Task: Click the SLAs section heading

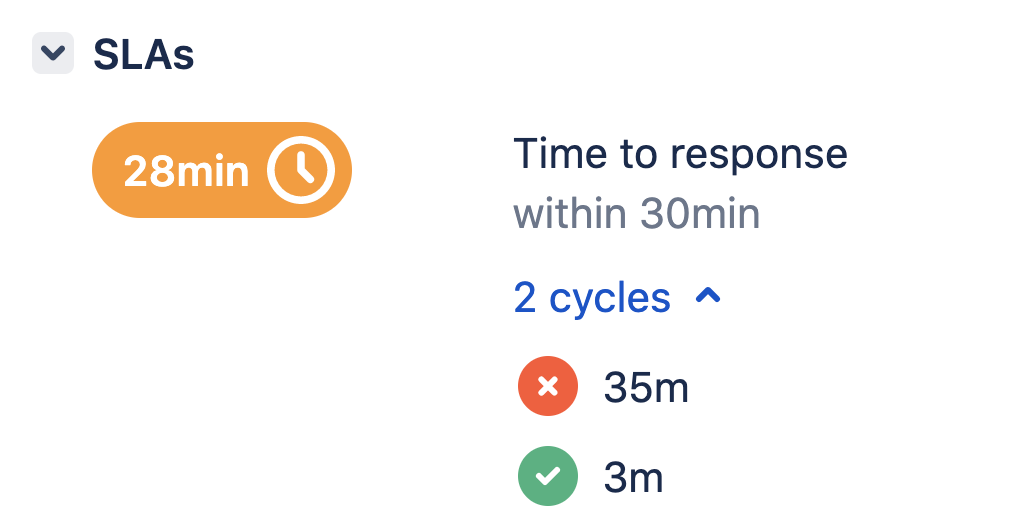Action: 144,54
